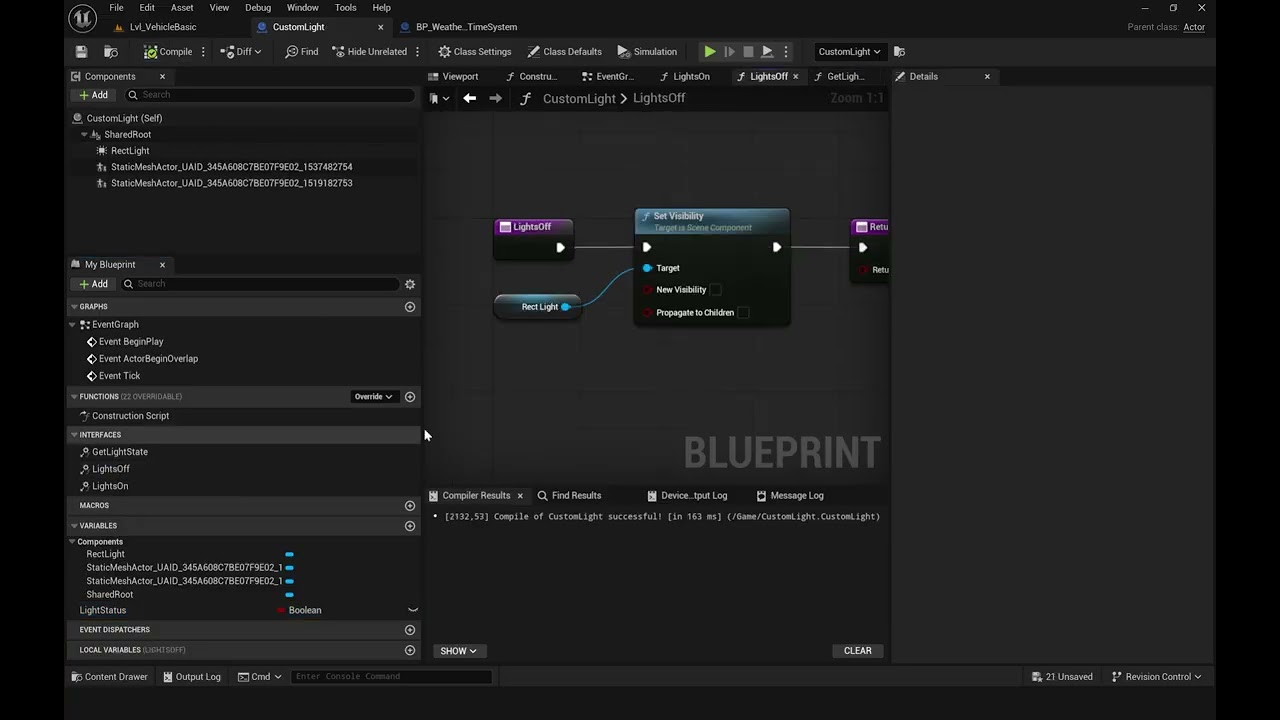Compile the CustomLight blueprint
Image resolution: width=1280 pixels, height=720 pixels.
167,52
